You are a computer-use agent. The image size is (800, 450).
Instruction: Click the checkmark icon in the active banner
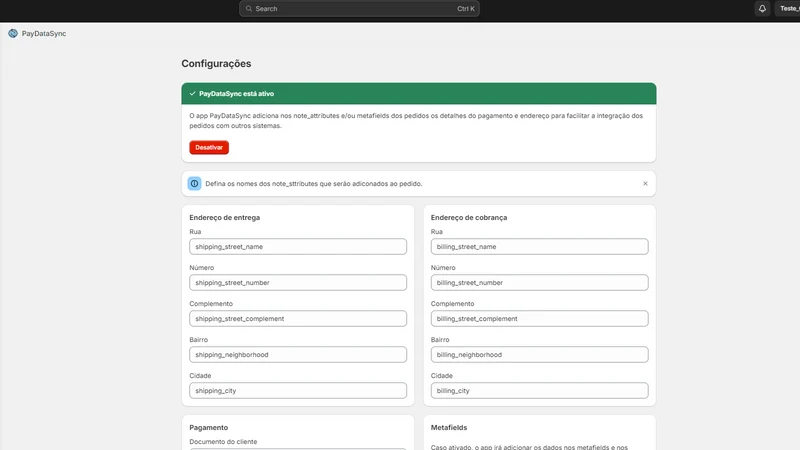[x=192, y=93]
